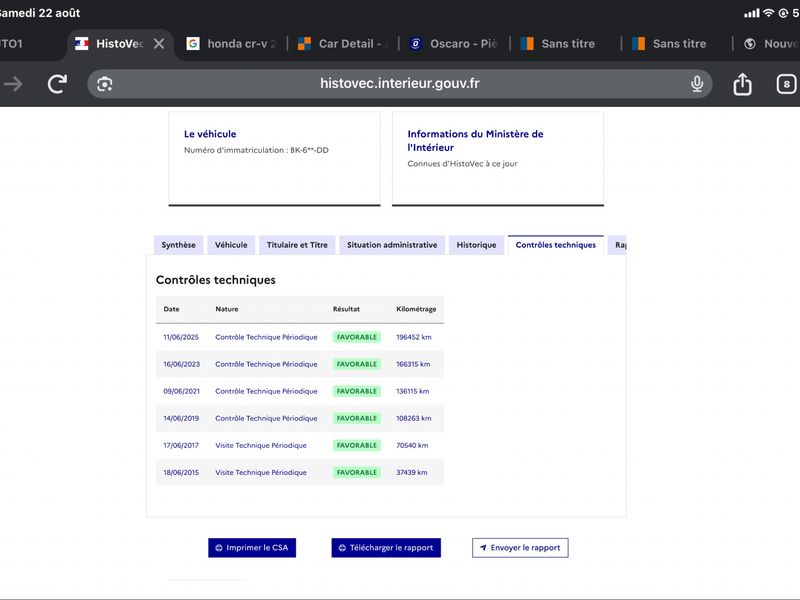Viewport: 800px width, 600px height.
Task: Click the Kilométrage column header
Action: pos(416,309)
